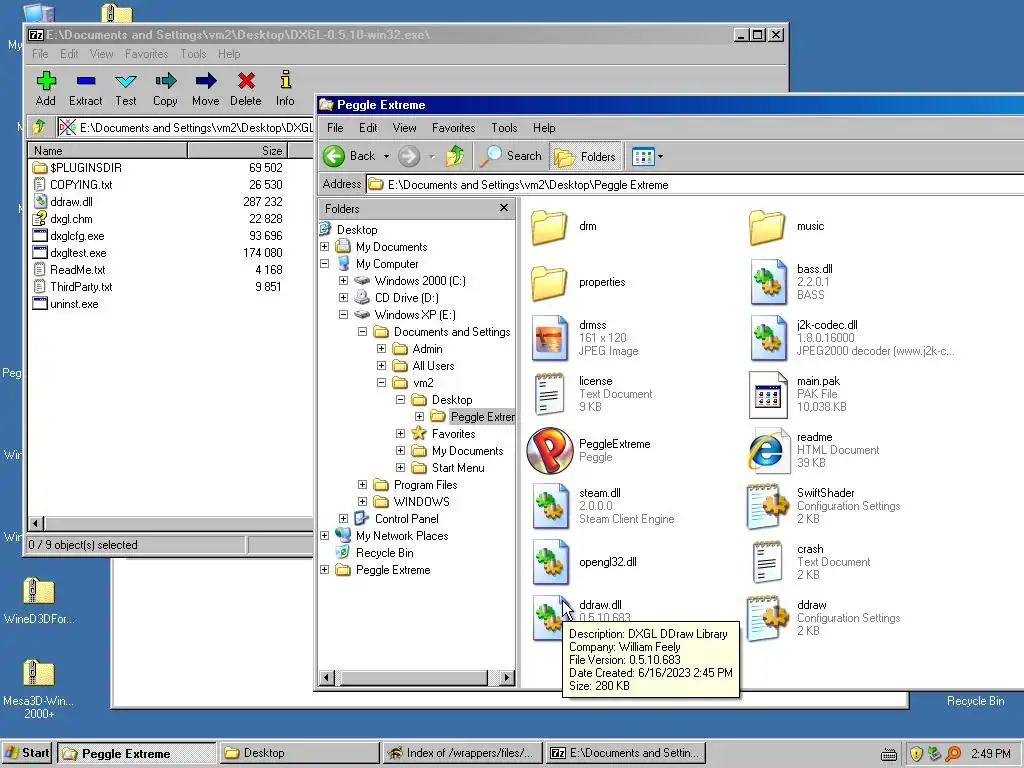Open the Back history dropdown arrow
This screenshot has width=1024, height=768.
click(386, 157)
